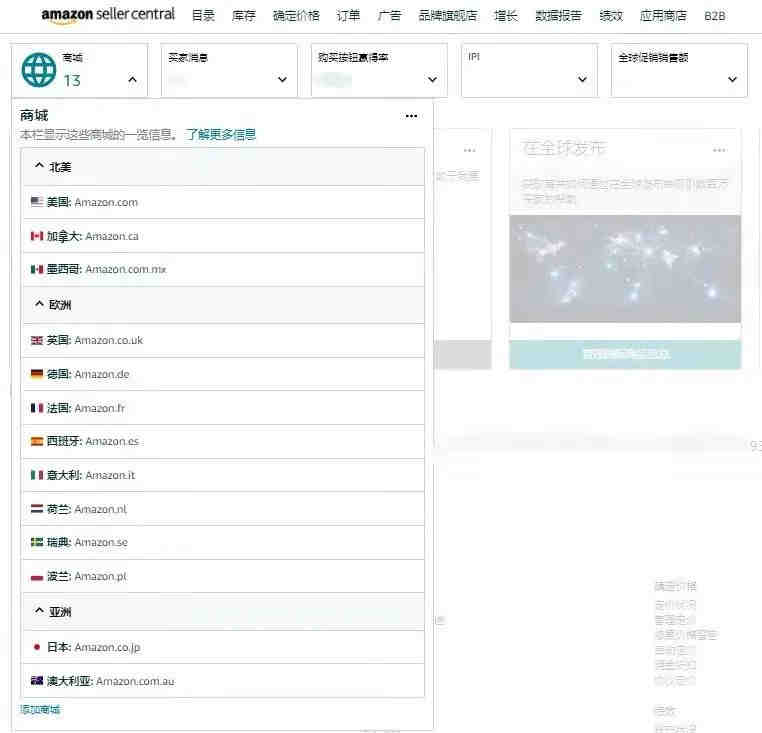Click the world map image thumbnail
The width and height of the screenshot is (762, 733).
coord(625,268)
